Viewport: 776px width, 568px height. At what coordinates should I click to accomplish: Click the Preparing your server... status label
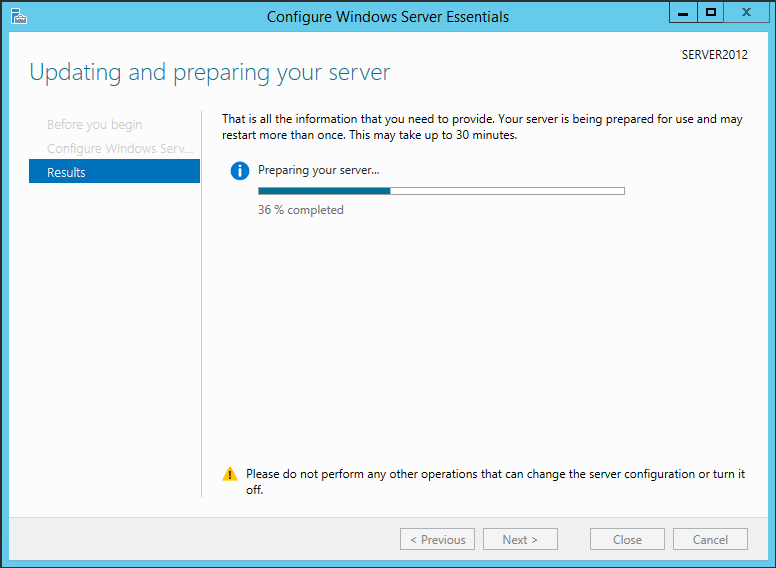coord(319,170)
